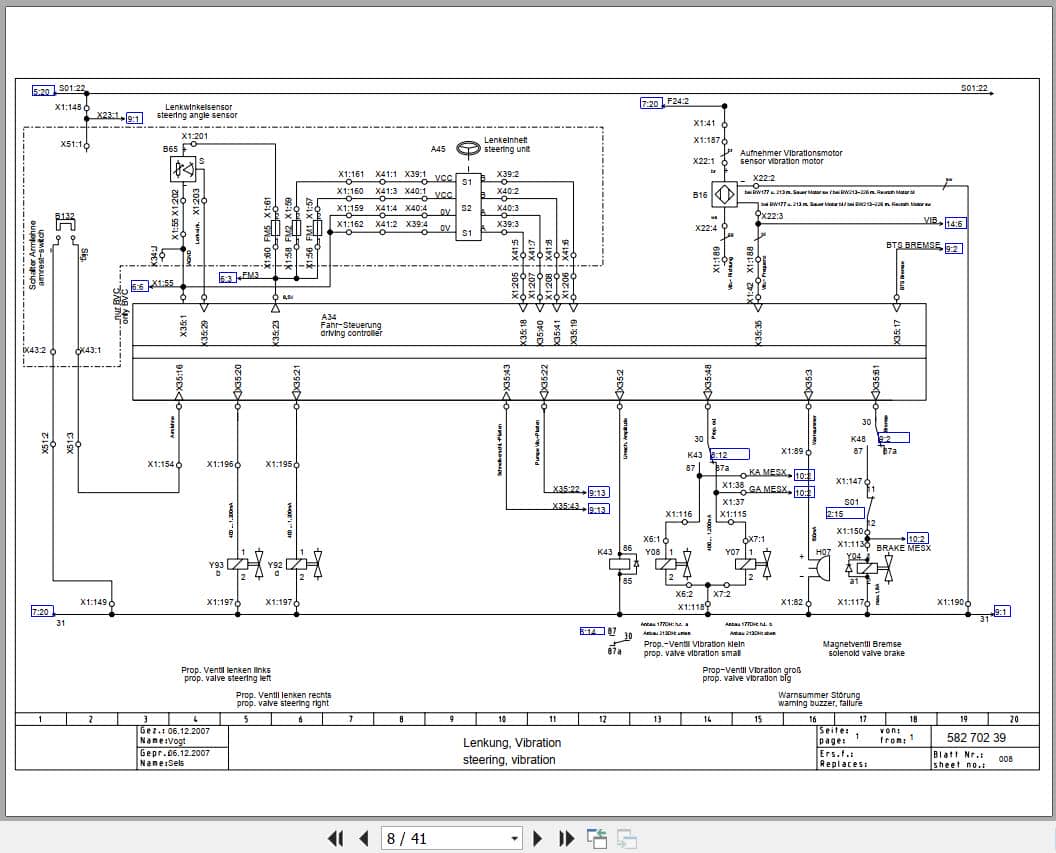1056x853 pixels.
Task: Click the Y04 brake solenoid symbol
Action: tap(867, 569)
